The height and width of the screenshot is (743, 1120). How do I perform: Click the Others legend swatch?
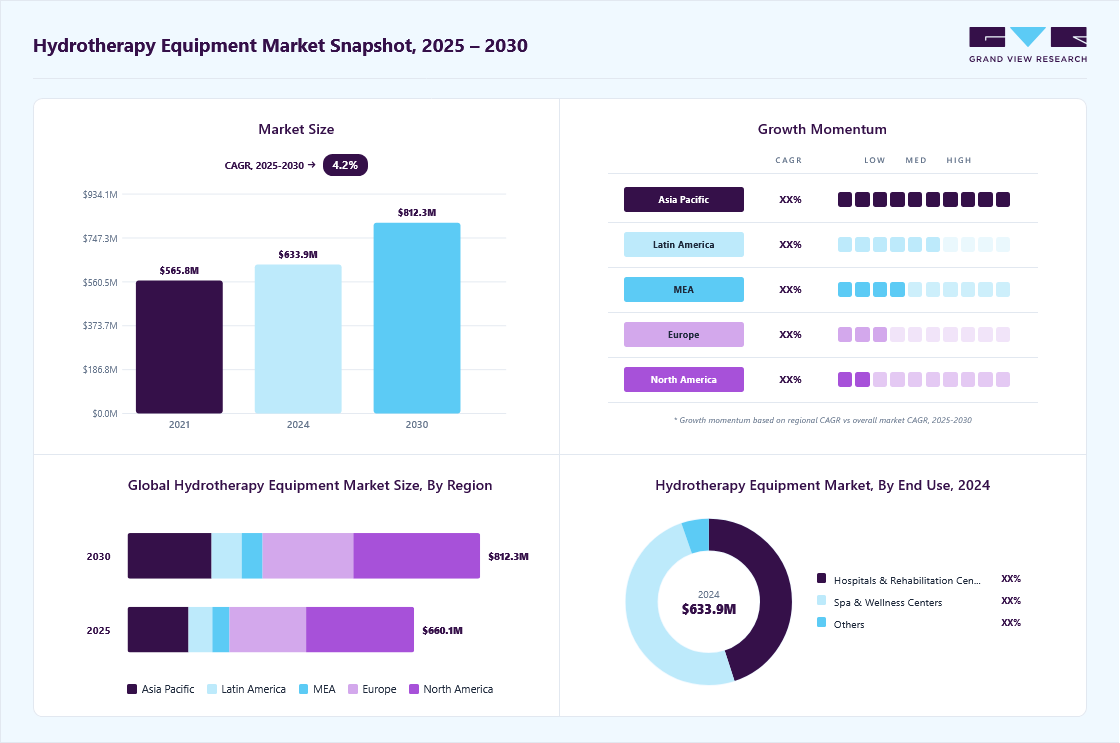pyautogui.click(x=821, y=622)
